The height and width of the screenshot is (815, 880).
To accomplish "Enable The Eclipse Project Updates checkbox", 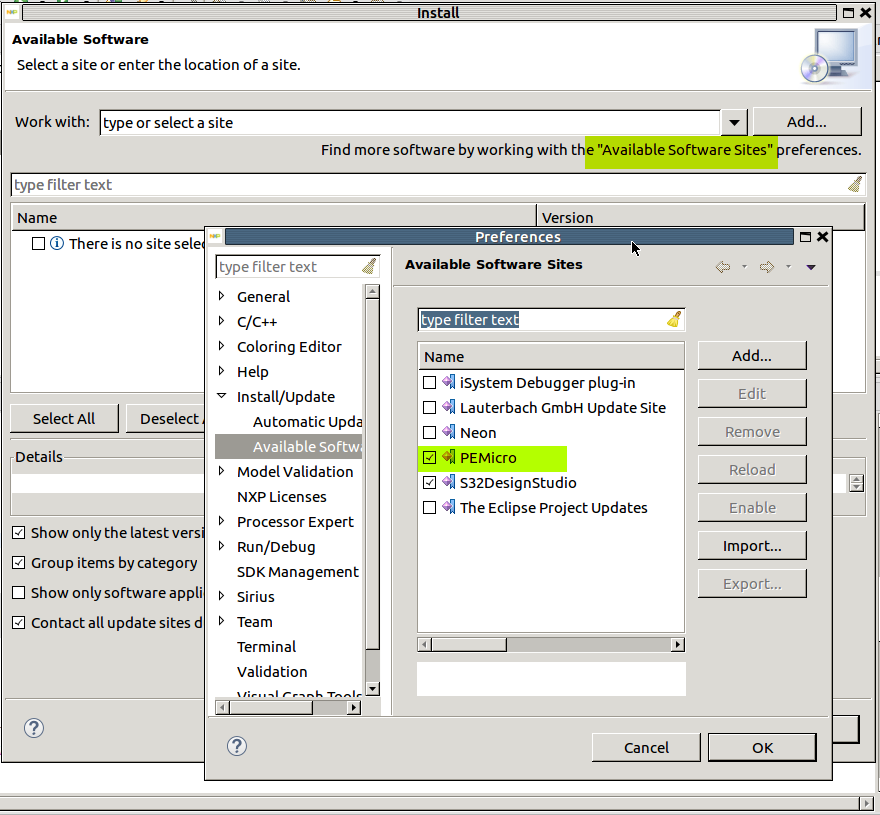I will click(x=429, y=508).
